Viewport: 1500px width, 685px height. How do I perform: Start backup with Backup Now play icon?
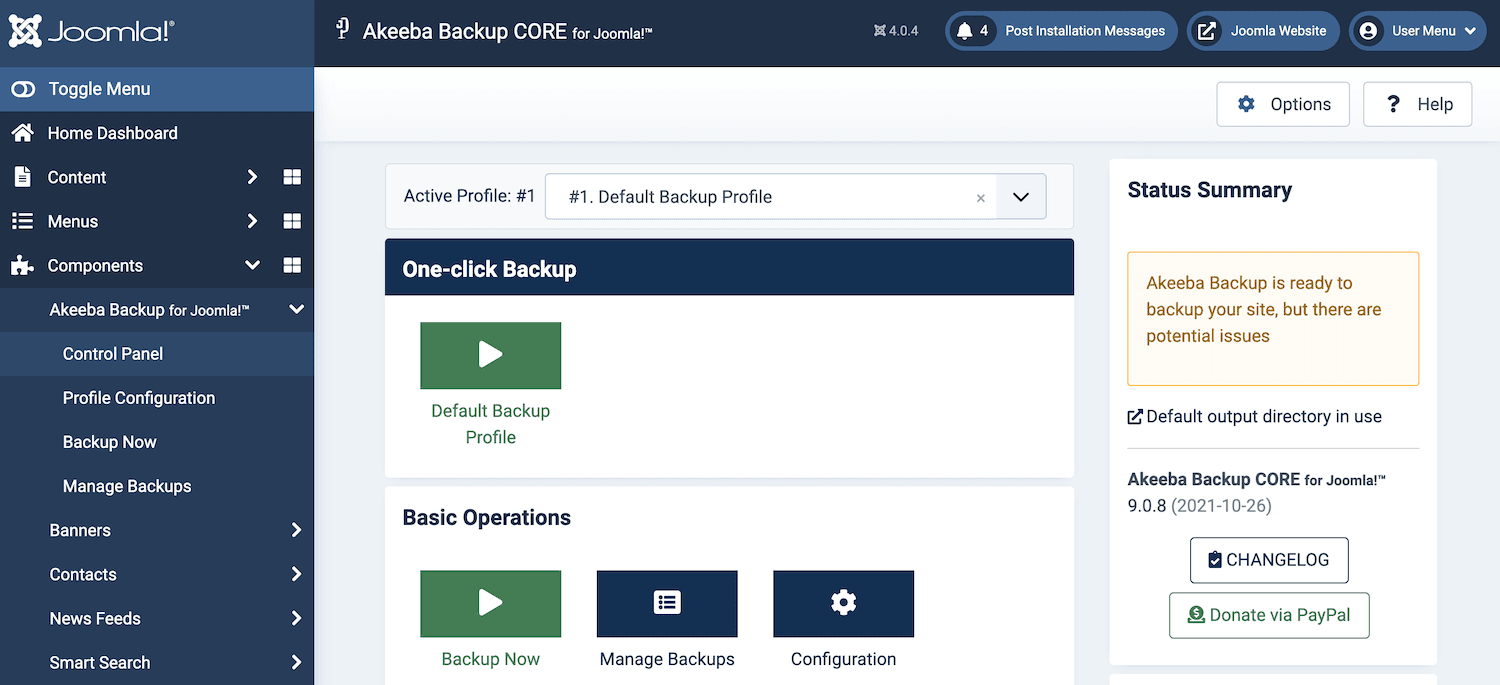(x=490, y=603)
